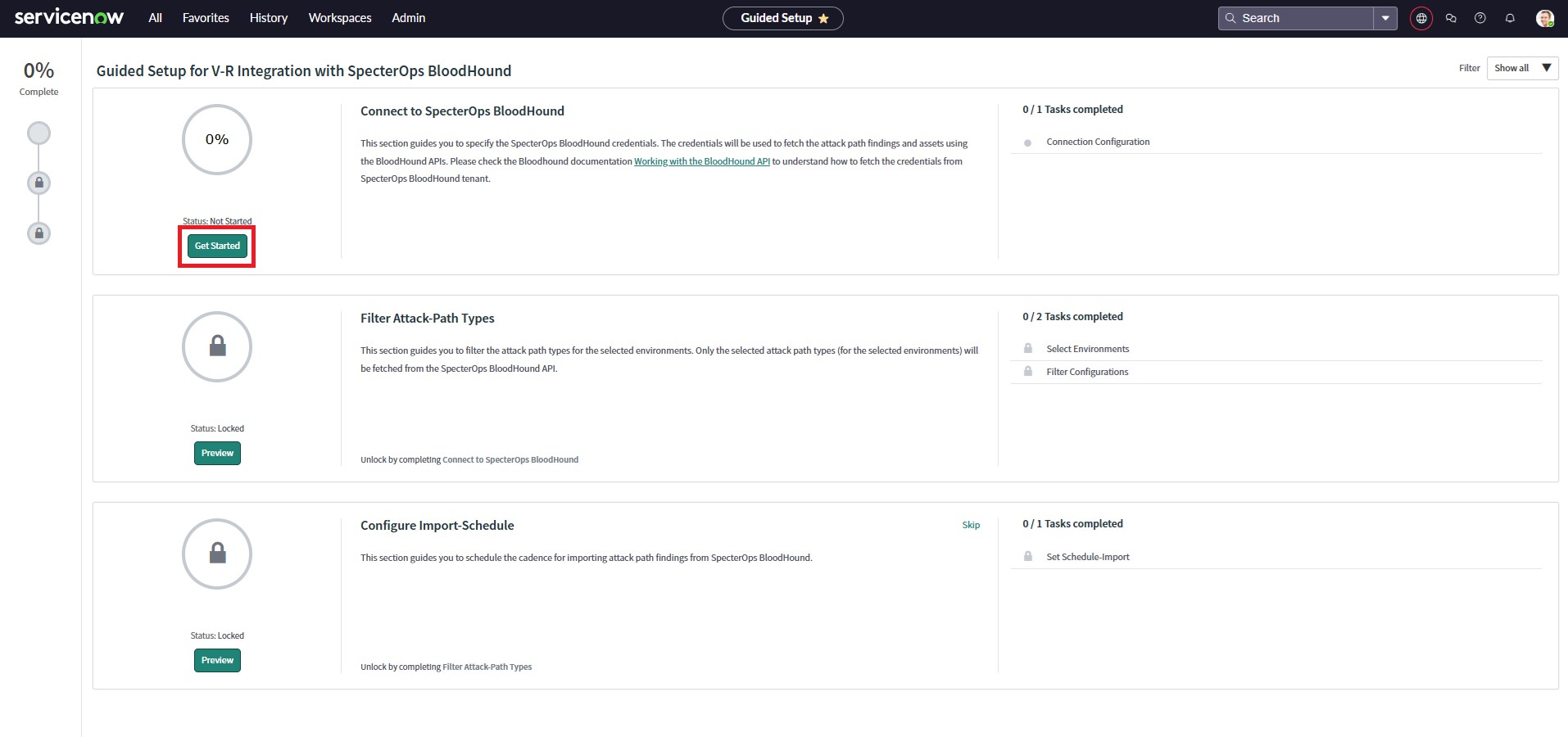Select the first step circle in progress rail
The height and width of the screenshot is (737, 1568).
point(39,133)
